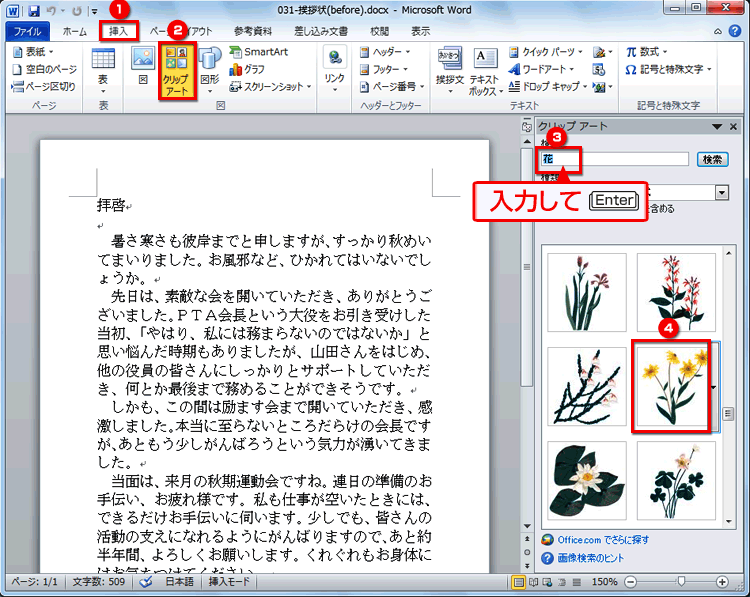This screenshot has width=750, height=597.
Task: Click the date and time icon in テキスト group
Action: pyautogui.click(x=598, y=70)
